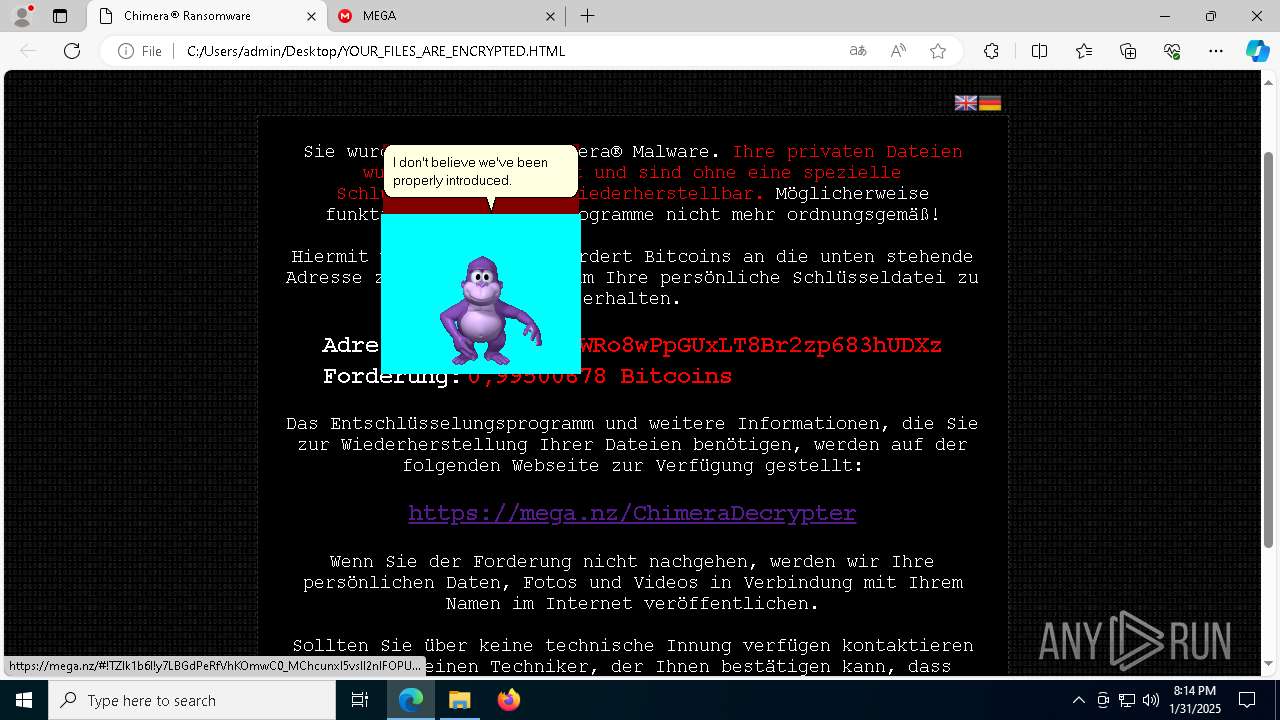
Task: Click the taskbar search box
Action: [x=191, y=700]
